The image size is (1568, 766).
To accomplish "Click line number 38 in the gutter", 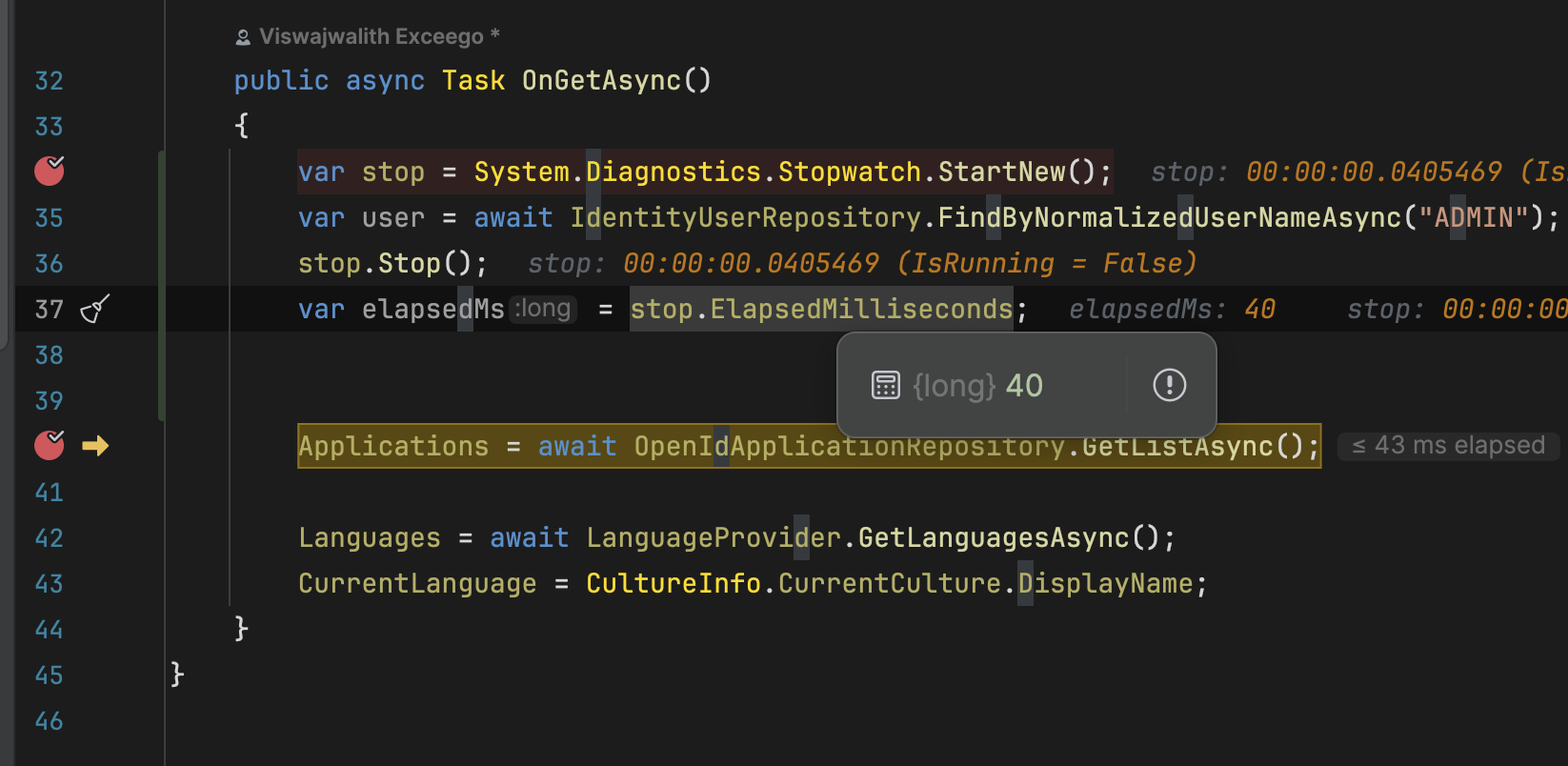I will (49, 355).
